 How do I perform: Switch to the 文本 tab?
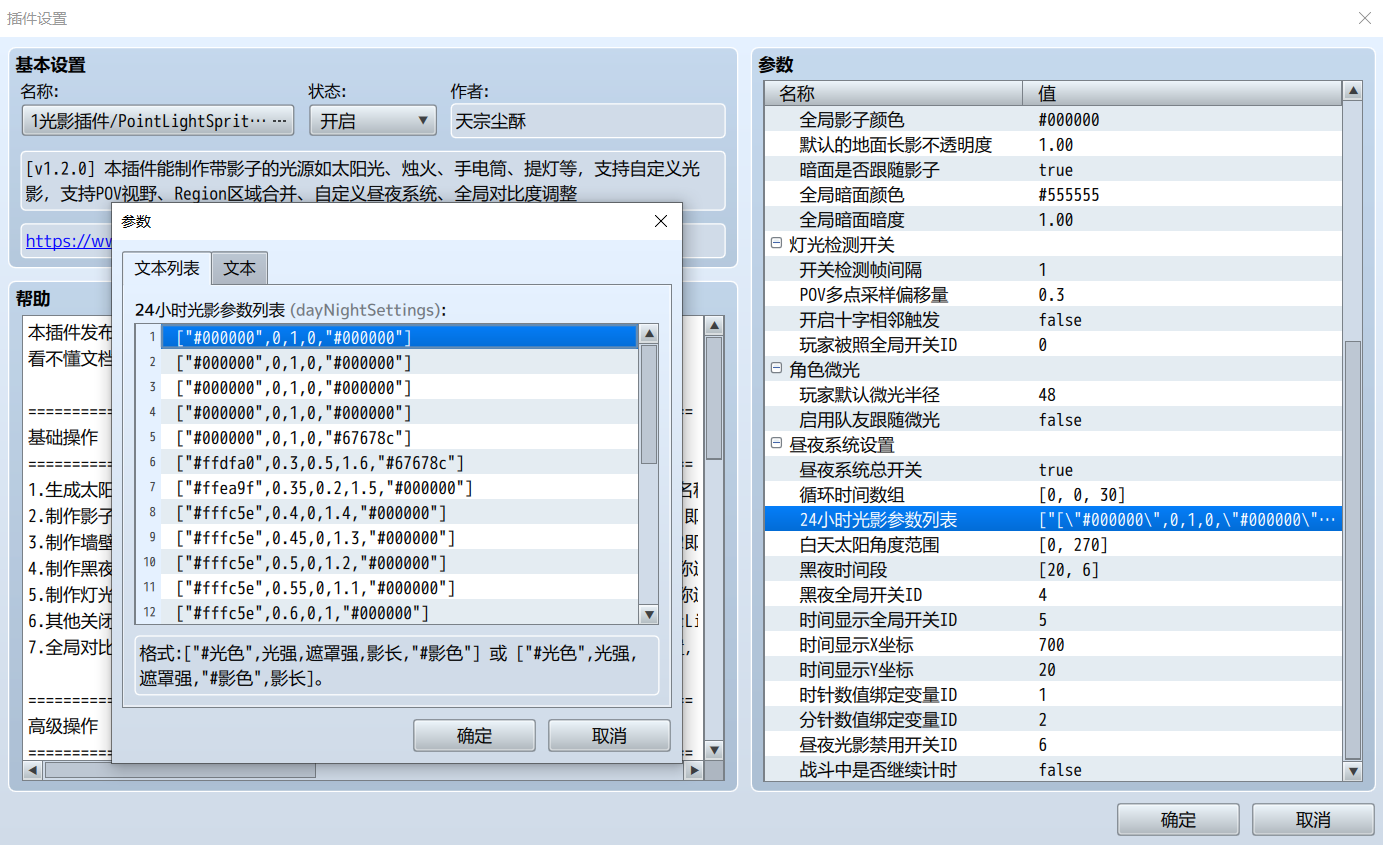240,268
